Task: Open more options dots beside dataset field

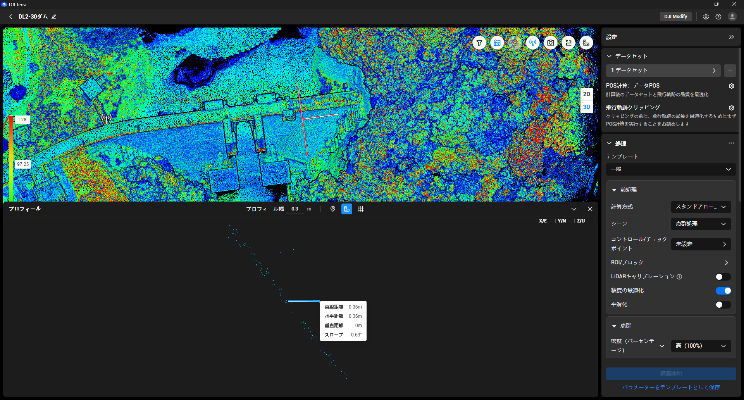Action: point(730,70)
